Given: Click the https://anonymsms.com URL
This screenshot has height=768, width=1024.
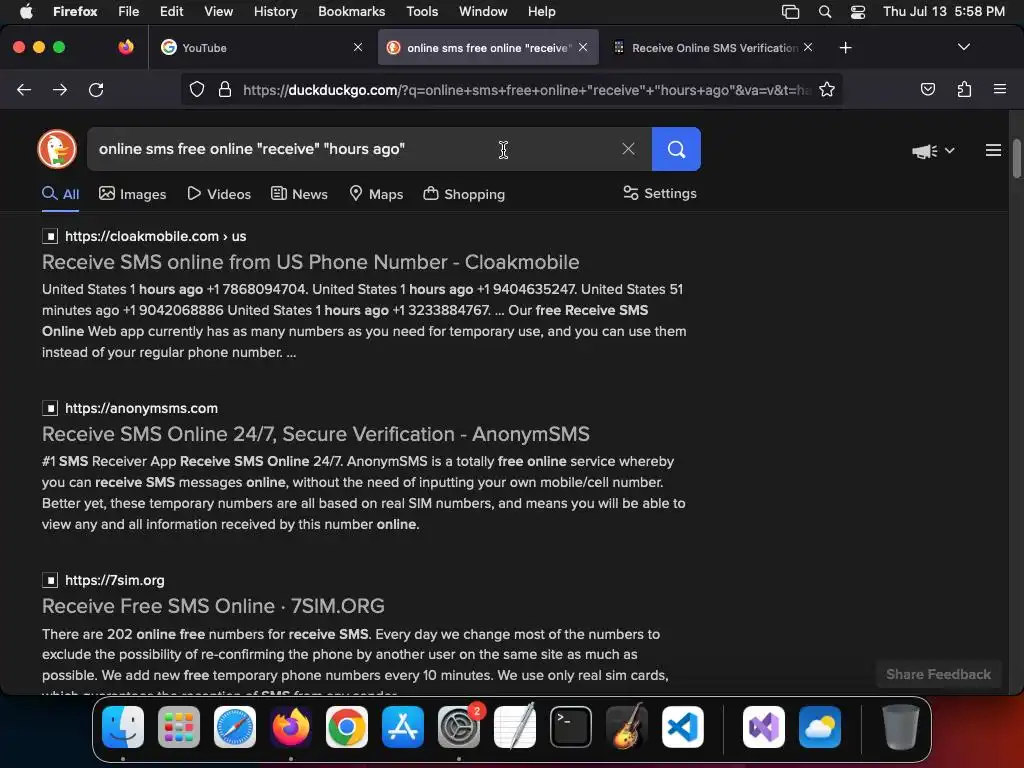Looking at the screenshot, I should click(x=141, y=408).
